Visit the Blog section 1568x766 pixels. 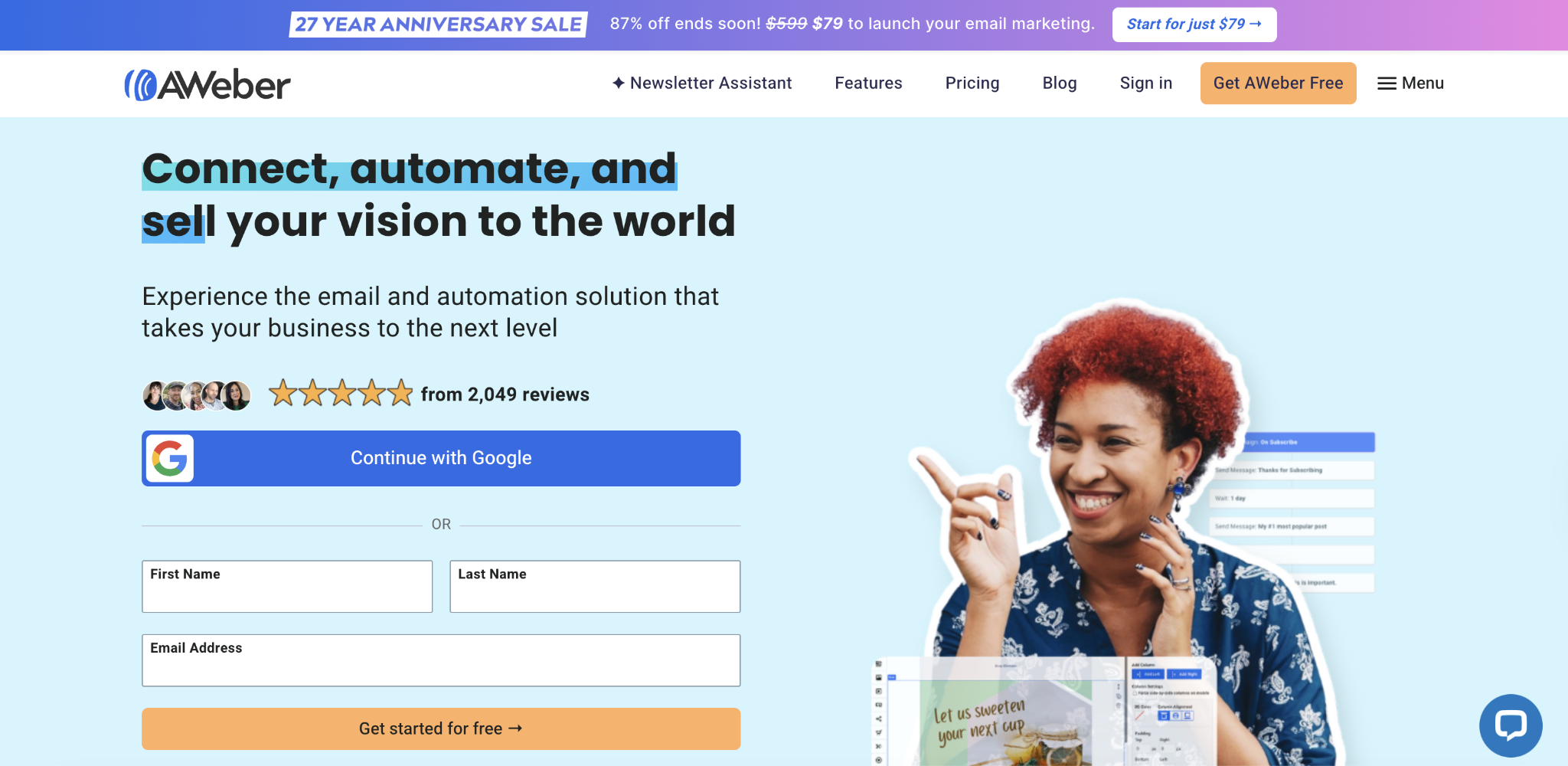1059,83
